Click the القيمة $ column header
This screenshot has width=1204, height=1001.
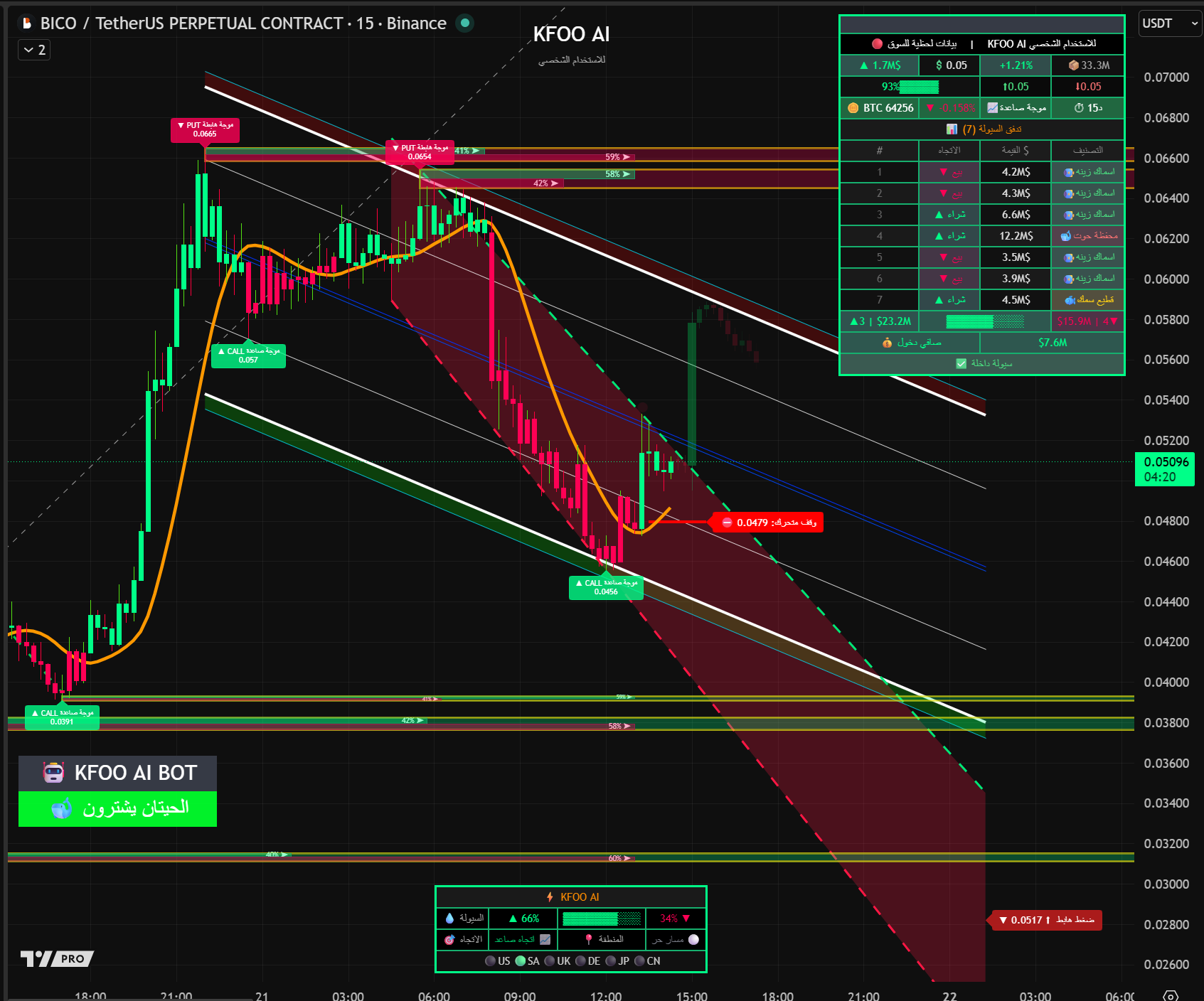1016,151
